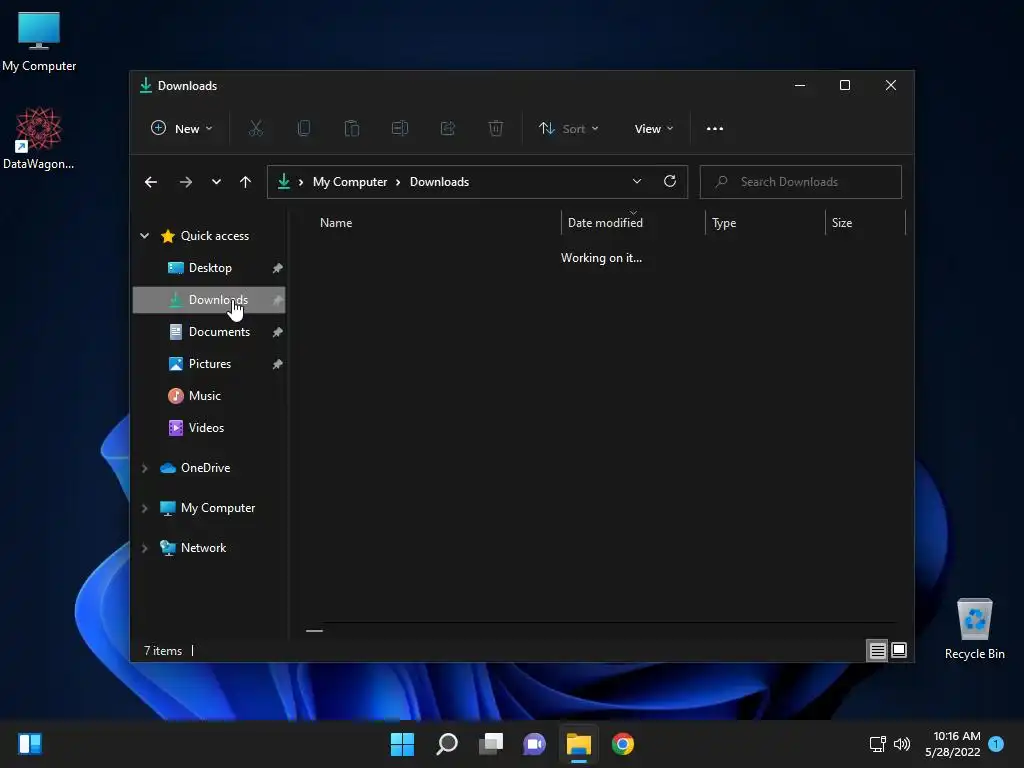Sort by the Size column header
Viewport: 1024px width, 768px height.
click(x=842, y=223)
